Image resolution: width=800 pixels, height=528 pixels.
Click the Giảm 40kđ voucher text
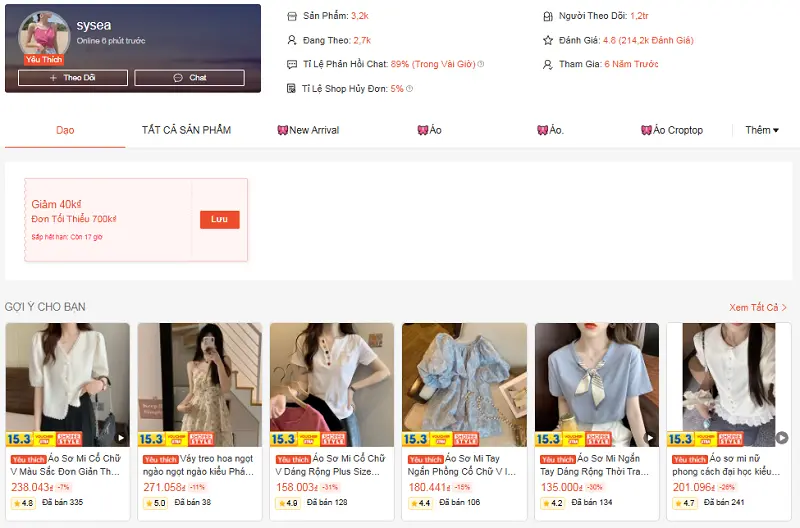coord(57,204)
